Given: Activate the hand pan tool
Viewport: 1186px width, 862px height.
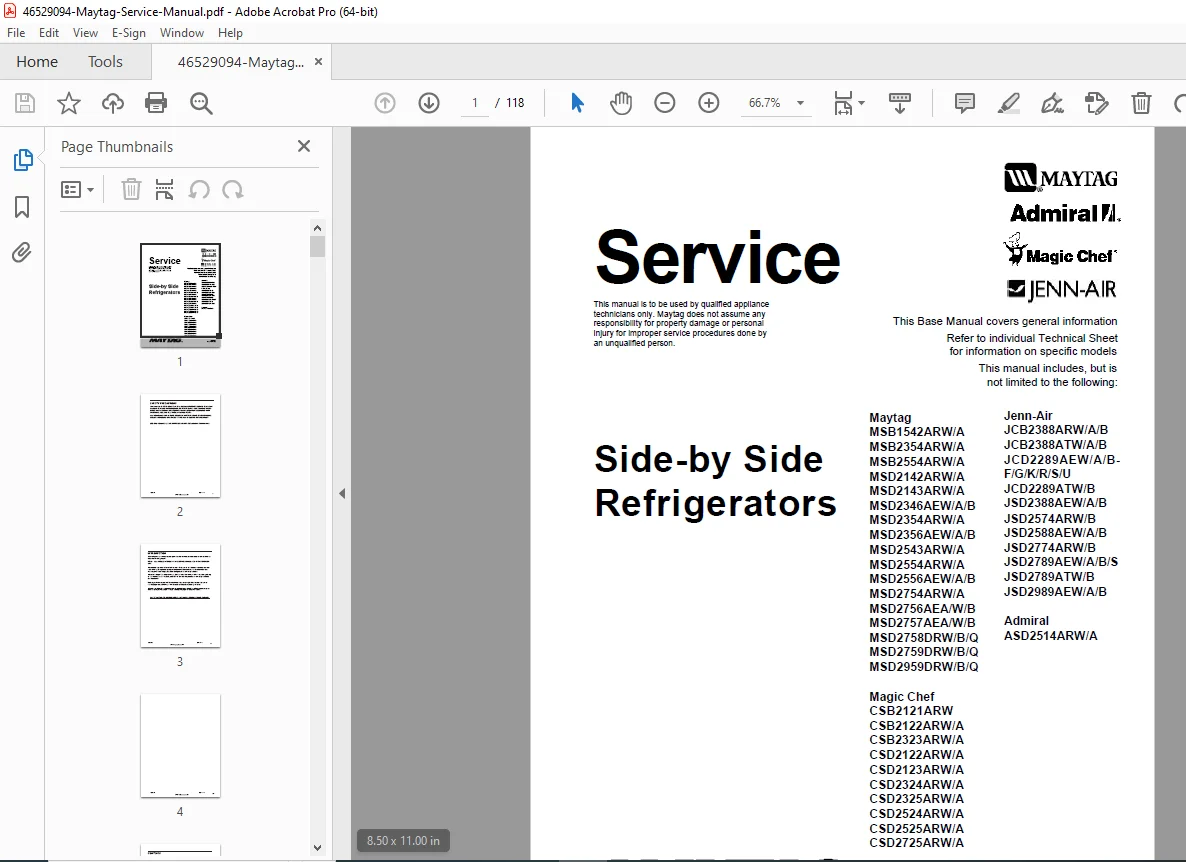Looking at the screenshot, I should (x=621, y=103).
